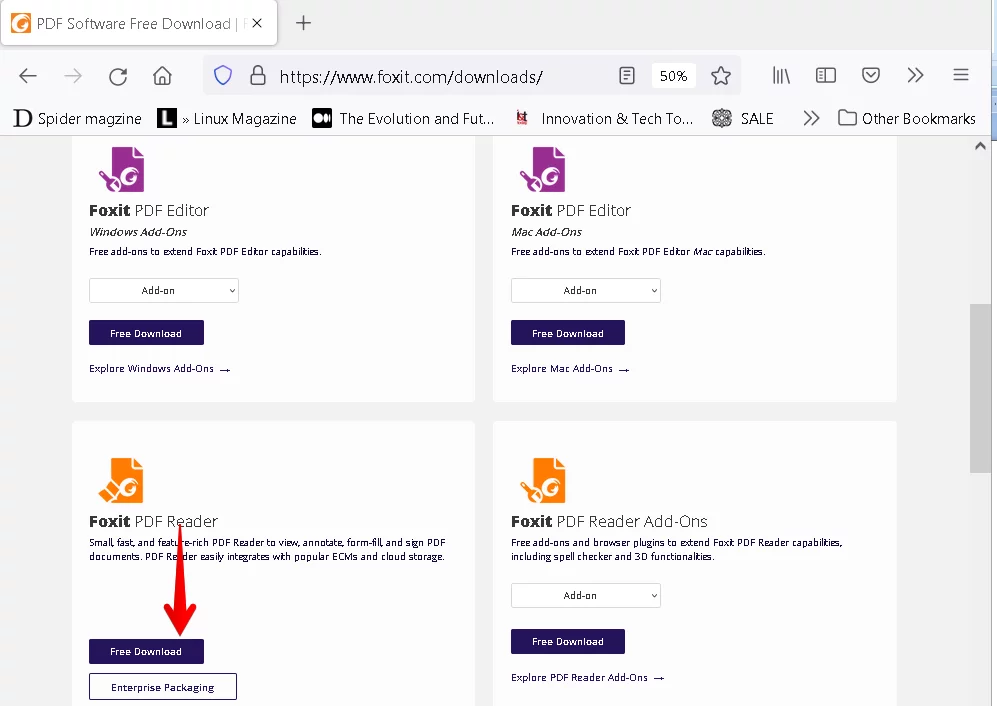Reset zoom via the 50% badge
The image size is (997, 706).
point(673,76)
